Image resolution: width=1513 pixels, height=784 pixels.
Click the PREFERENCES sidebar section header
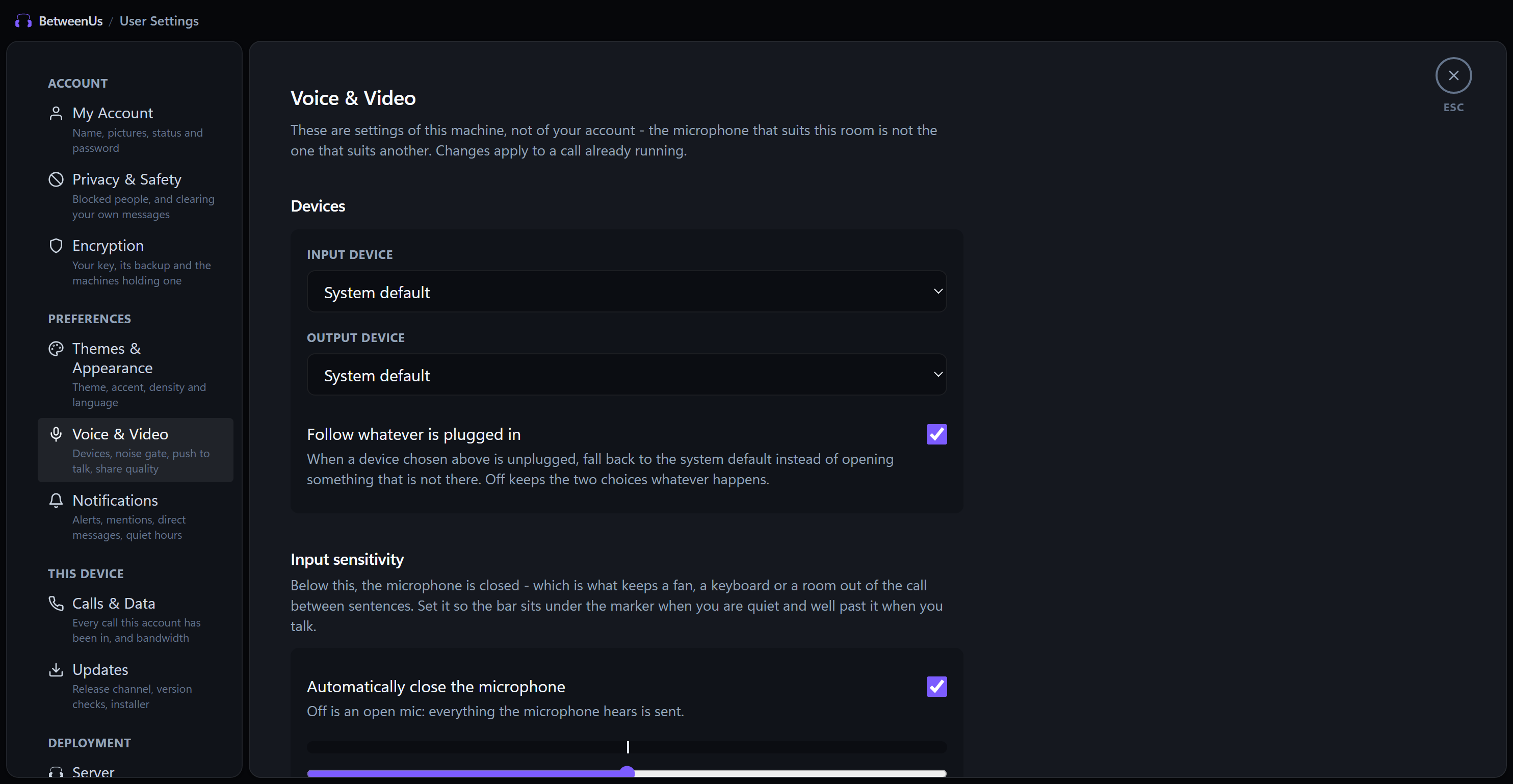[x=89, y=319]
